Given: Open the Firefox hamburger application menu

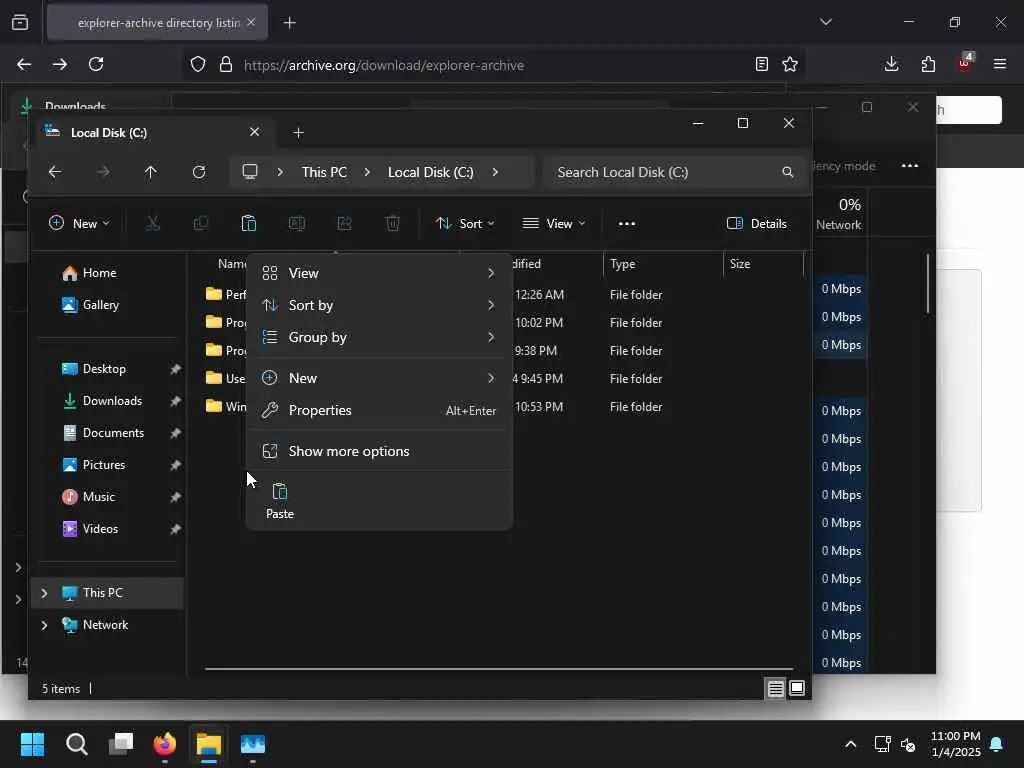Looking at the screenshot, I should click(x=1000, y=64).
